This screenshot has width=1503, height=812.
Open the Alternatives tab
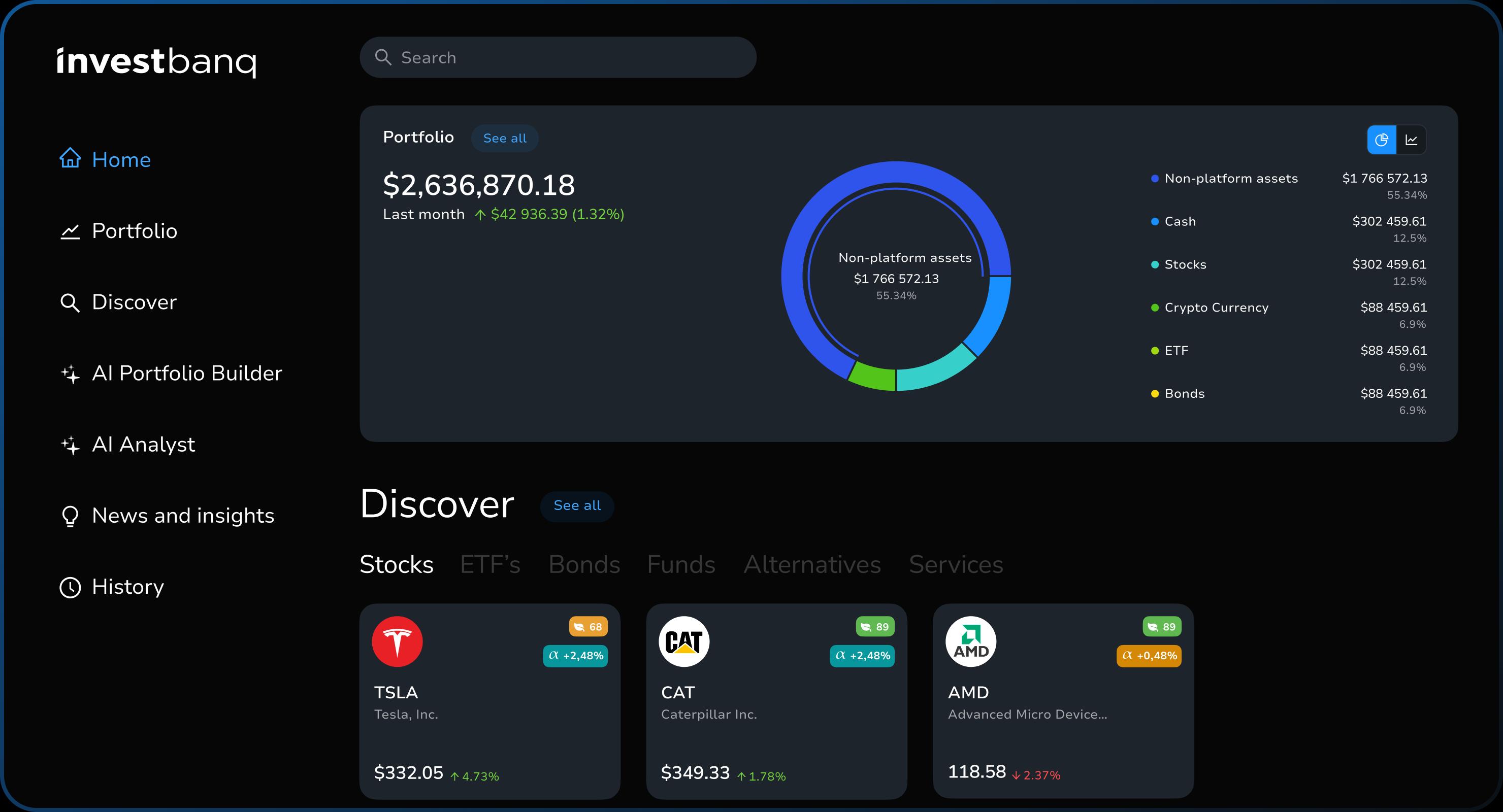pyautogui.click(x=812, y=565)
